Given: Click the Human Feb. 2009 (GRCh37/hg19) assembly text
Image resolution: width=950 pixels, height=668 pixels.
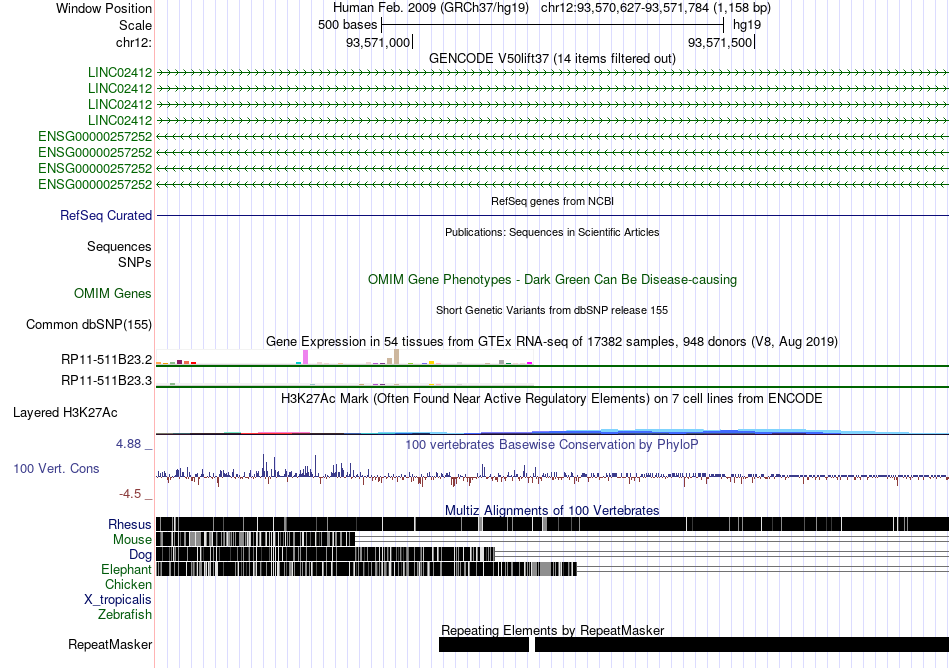Looking at the screenshot, I should point(431,8).
